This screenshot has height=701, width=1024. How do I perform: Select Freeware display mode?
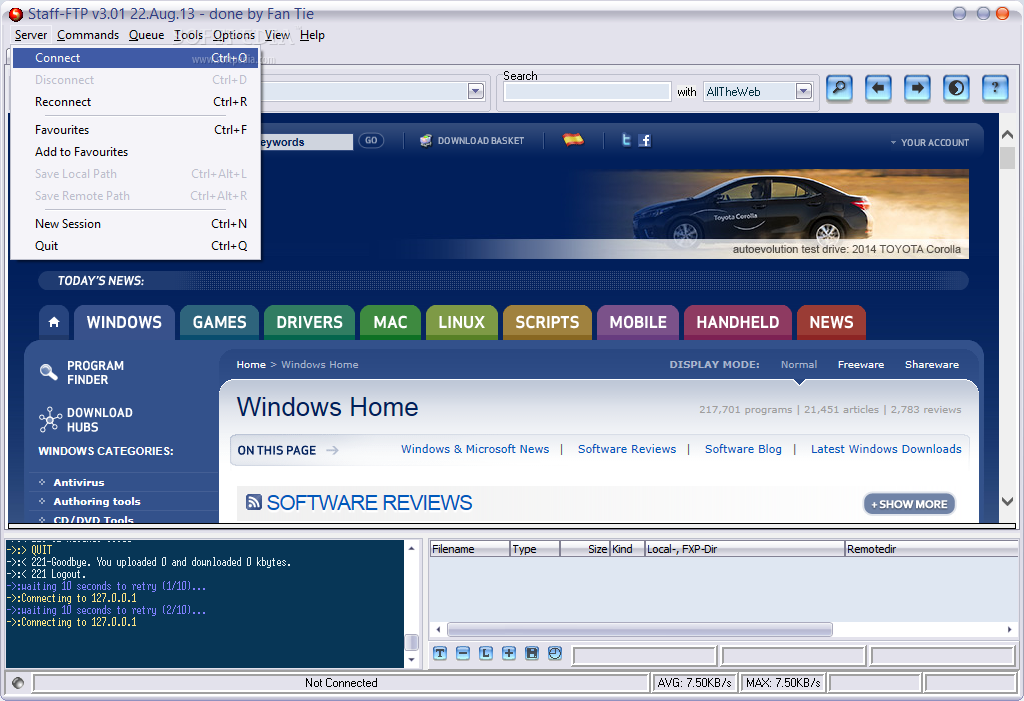pos(861,365)
